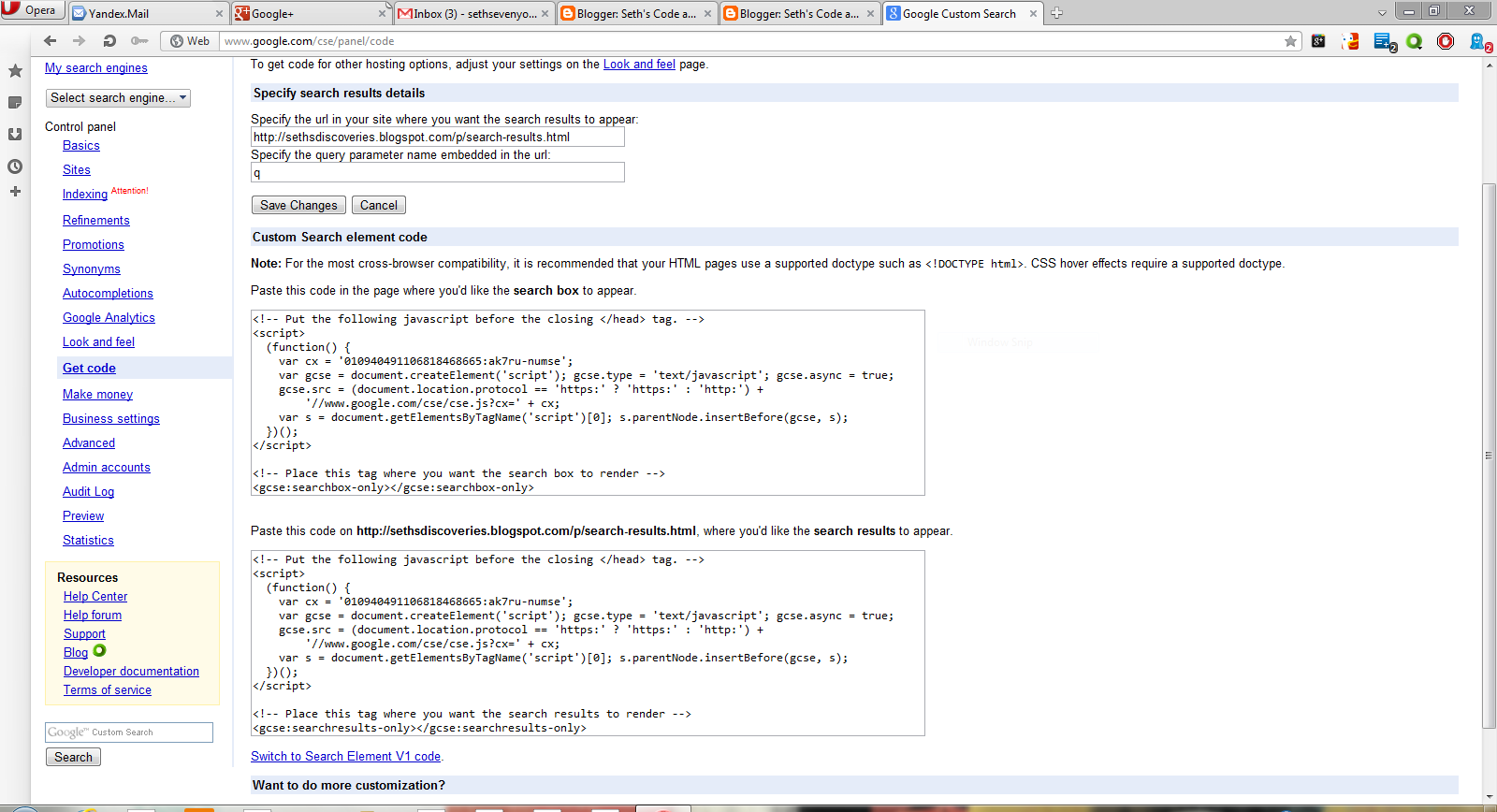
Task: Open the Bookmarks star panel in sidebar
Action: [x=15, y=71]
